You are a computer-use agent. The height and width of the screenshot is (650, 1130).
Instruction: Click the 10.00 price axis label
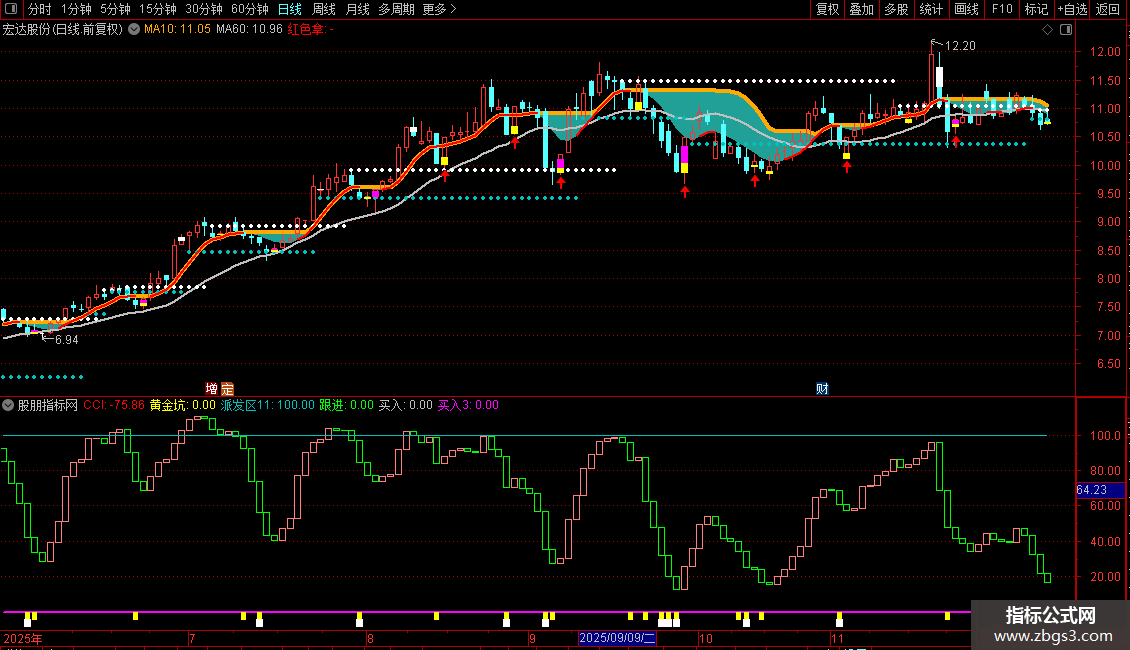[1105, 166]
